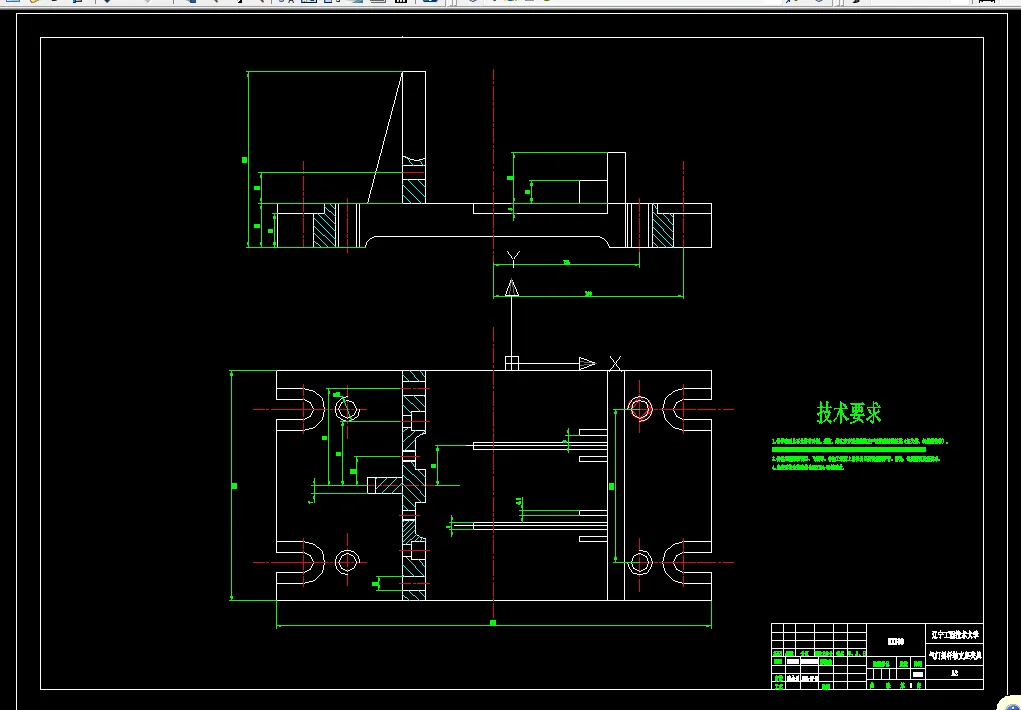Viewport: 1021px width, 710px height.
Task: Select the red-highlighted circle in plan view
Action: coord(640,409)
